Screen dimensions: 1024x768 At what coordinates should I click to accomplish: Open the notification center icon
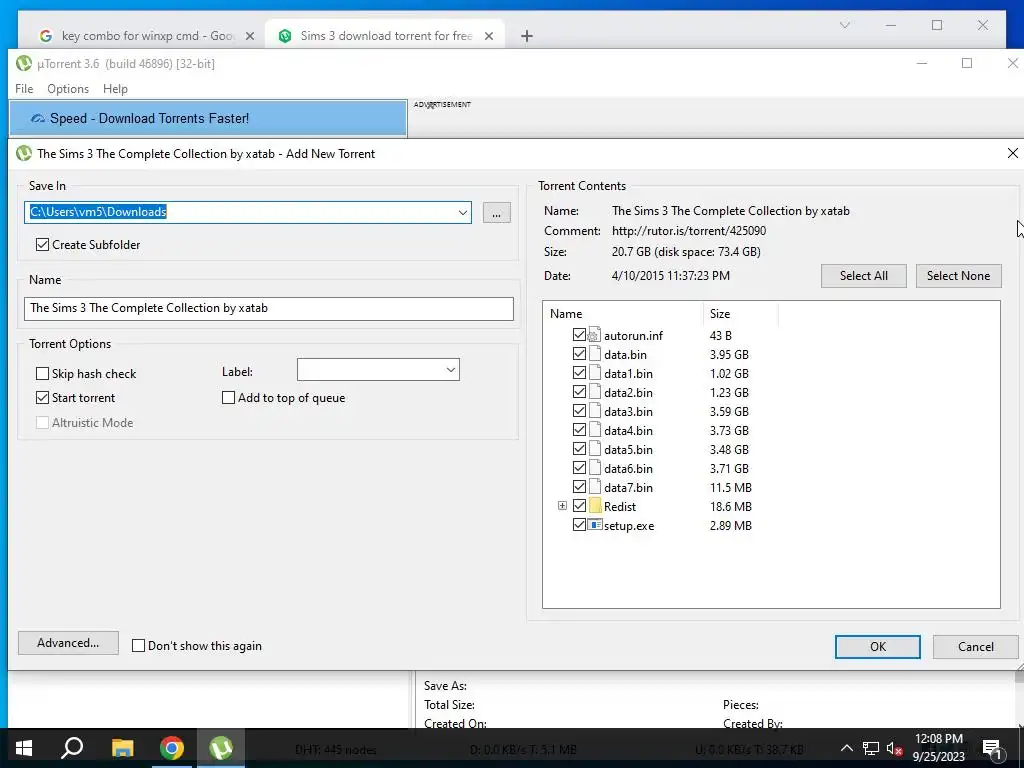click(x=992, y=749)
